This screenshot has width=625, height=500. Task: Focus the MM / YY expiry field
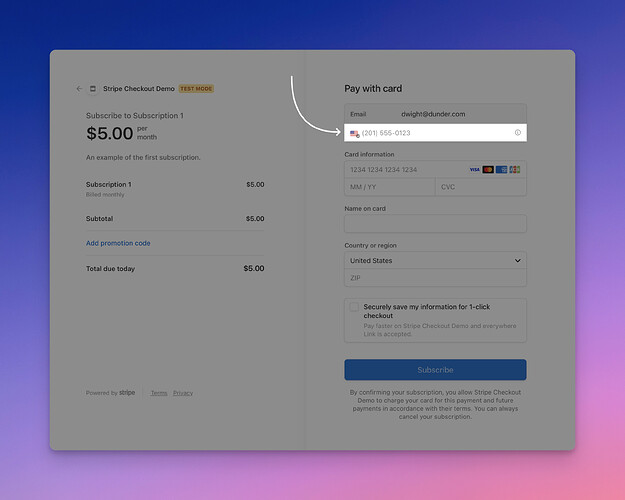pyautogui.click(x=390, y=187)
